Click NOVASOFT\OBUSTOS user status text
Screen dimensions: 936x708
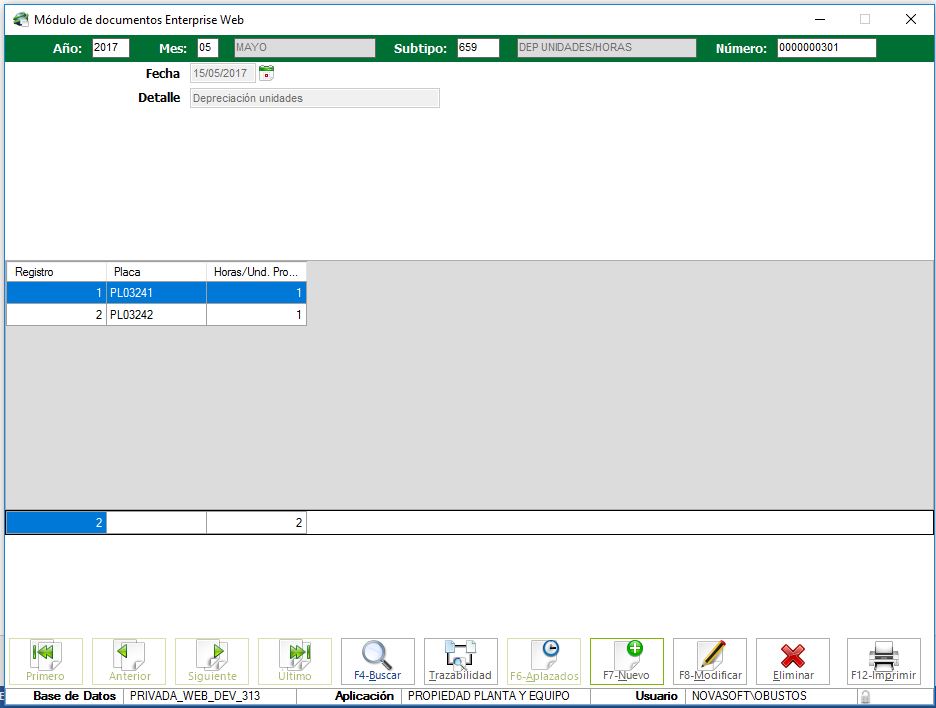pos(749,696)
